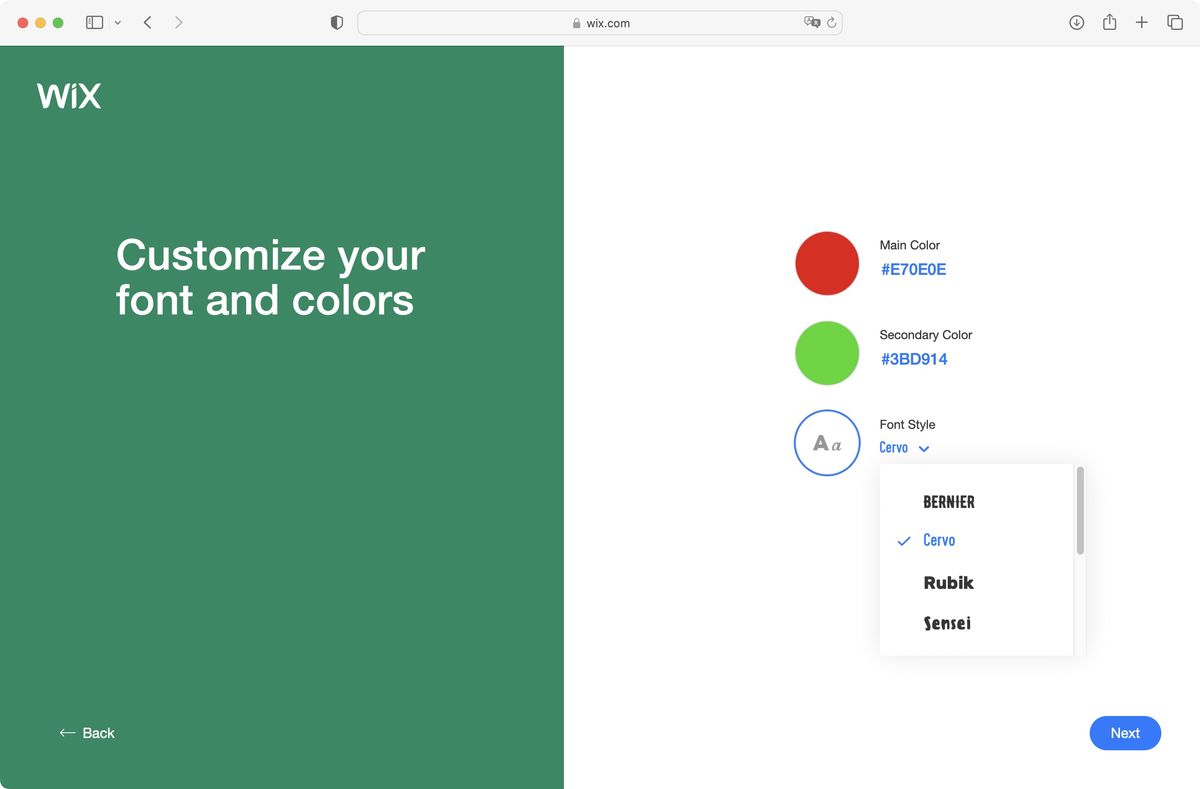
Task: Select the Sensei font option
Action: click(x=947, y=622)
